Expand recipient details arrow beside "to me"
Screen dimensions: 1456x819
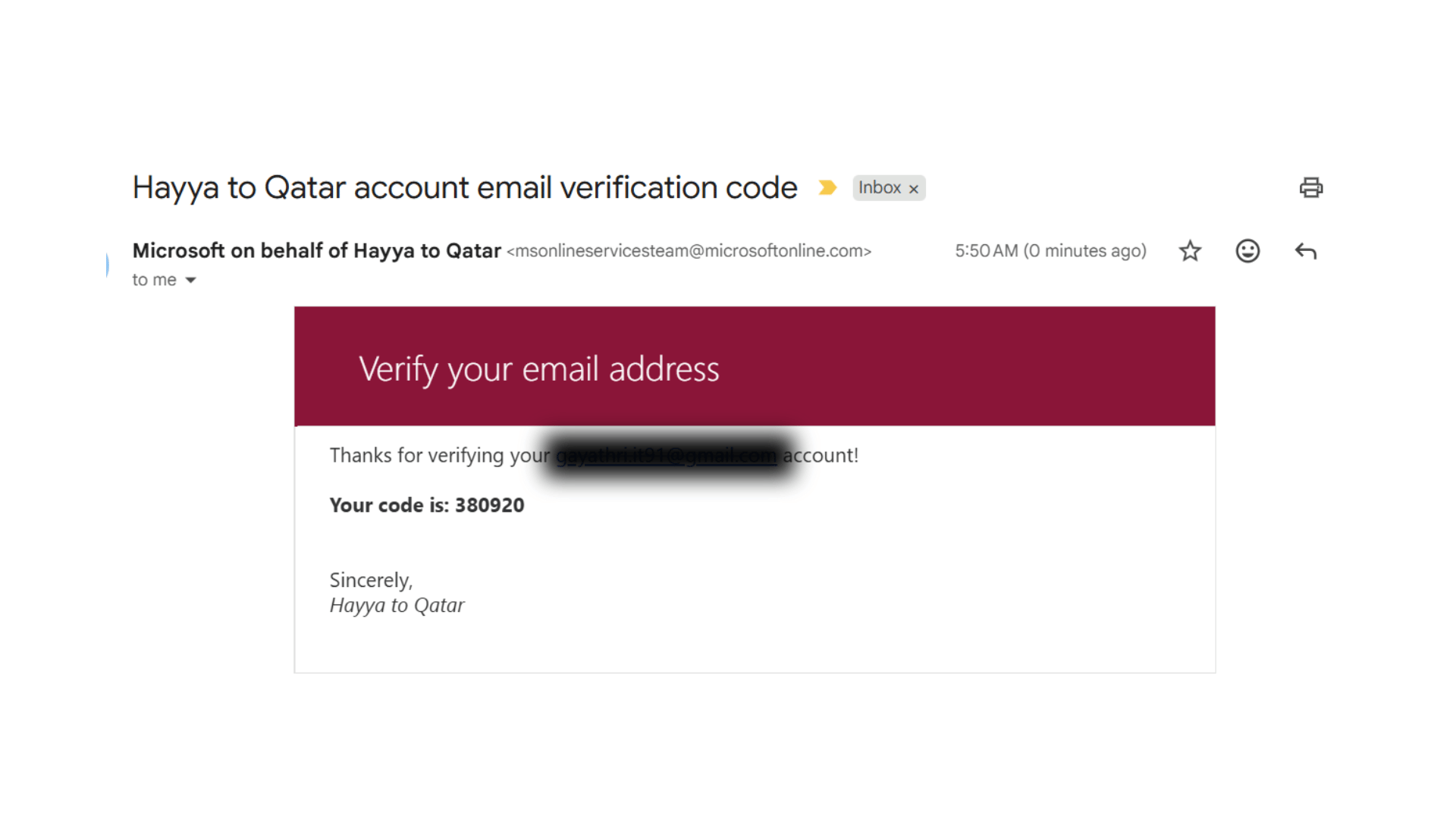[191, 281]
